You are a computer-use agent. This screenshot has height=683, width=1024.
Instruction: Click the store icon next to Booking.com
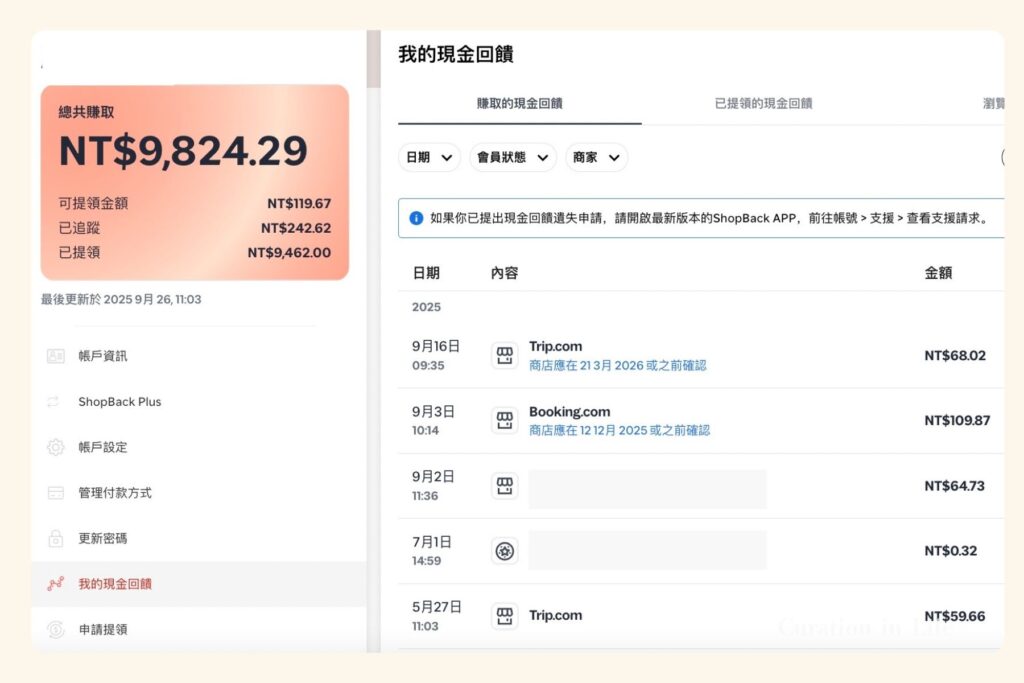505,420
